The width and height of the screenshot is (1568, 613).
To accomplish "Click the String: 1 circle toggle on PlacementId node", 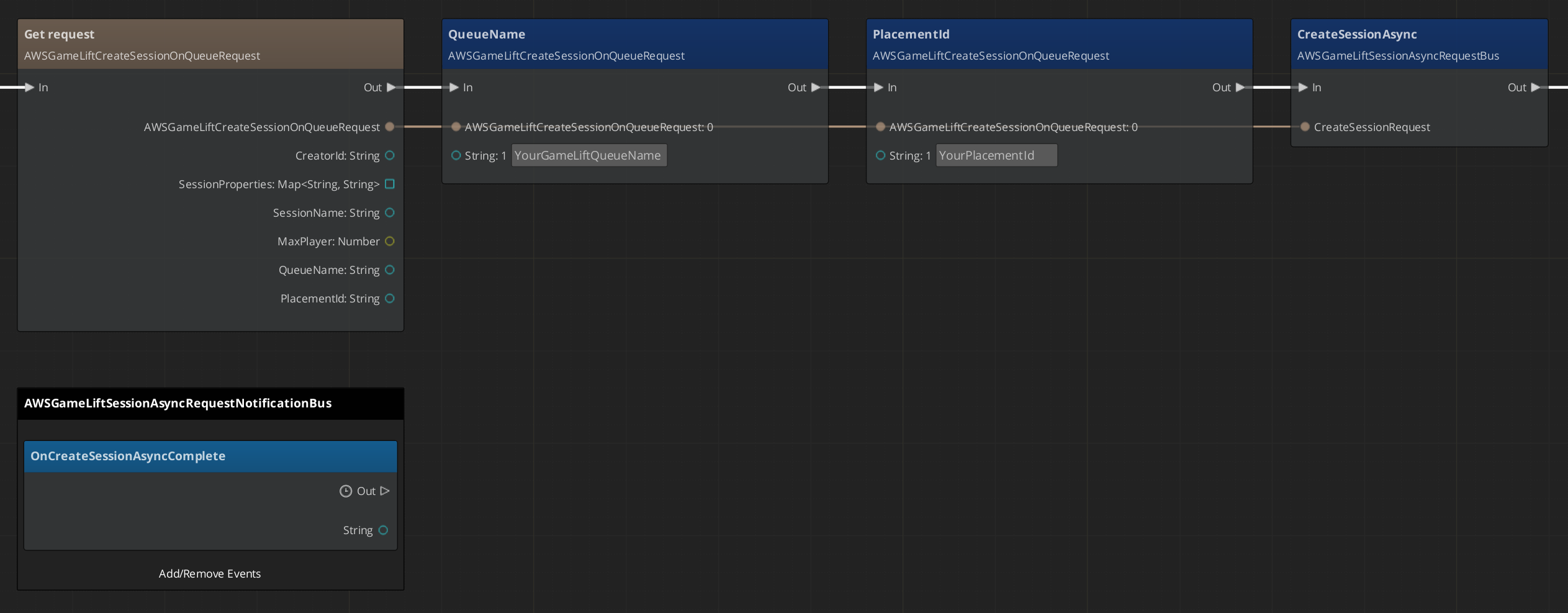I will coord(880,155).
